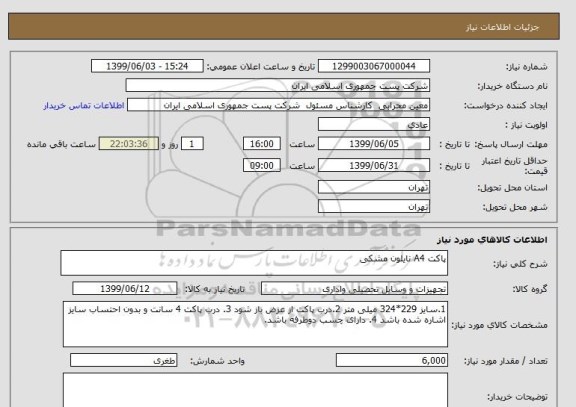Viewport: 576px width, 407px height.
Task: Select the need number field 1299003067000044
Action: pos(374,66)
